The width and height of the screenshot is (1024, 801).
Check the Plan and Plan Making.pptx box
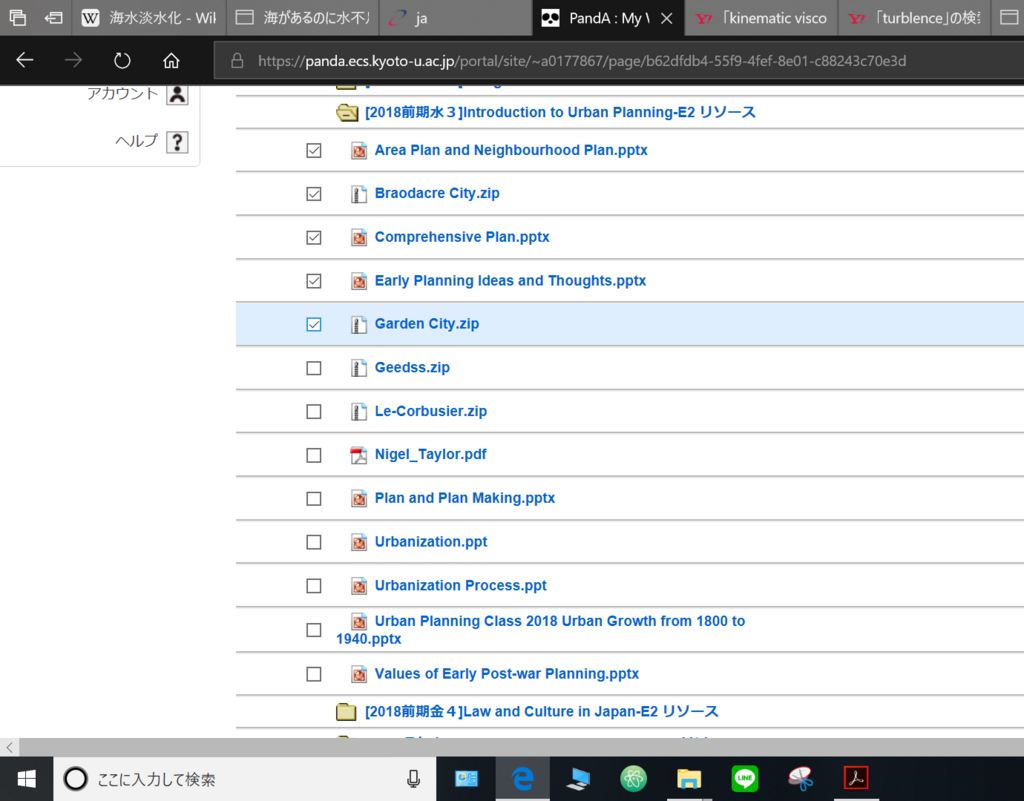[x=313, y=499]
